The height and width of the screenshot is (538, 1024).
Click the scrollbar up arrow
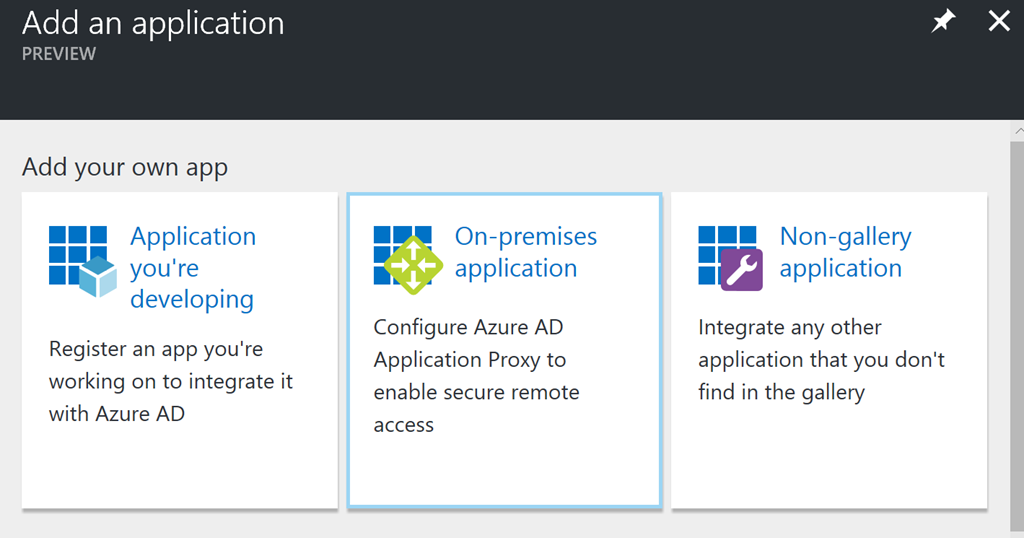click(1017, 131)
